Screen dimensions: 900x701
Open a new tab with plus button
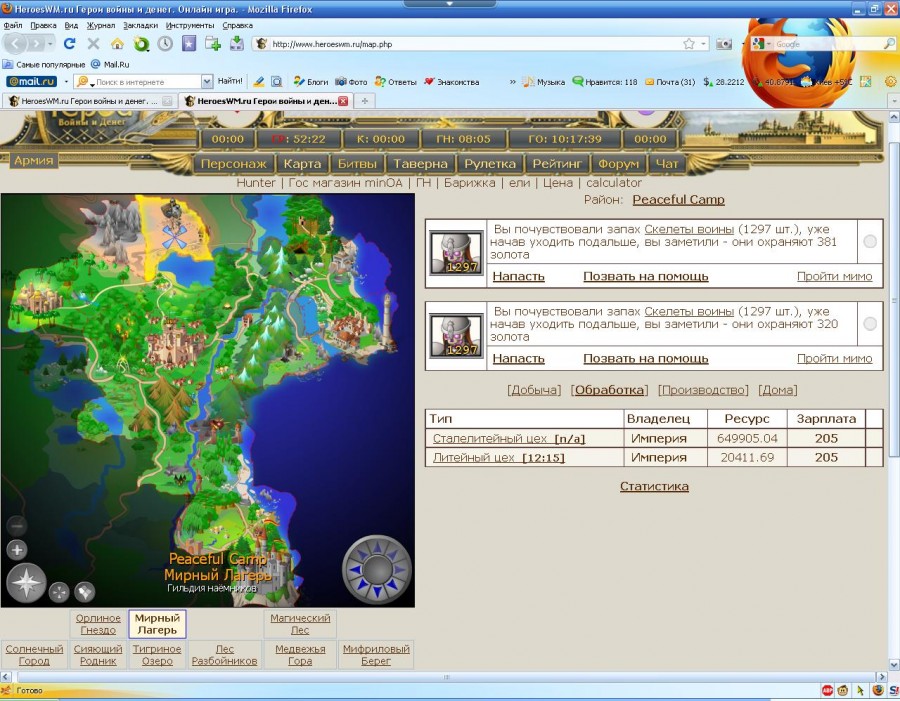tap(364, 101)
